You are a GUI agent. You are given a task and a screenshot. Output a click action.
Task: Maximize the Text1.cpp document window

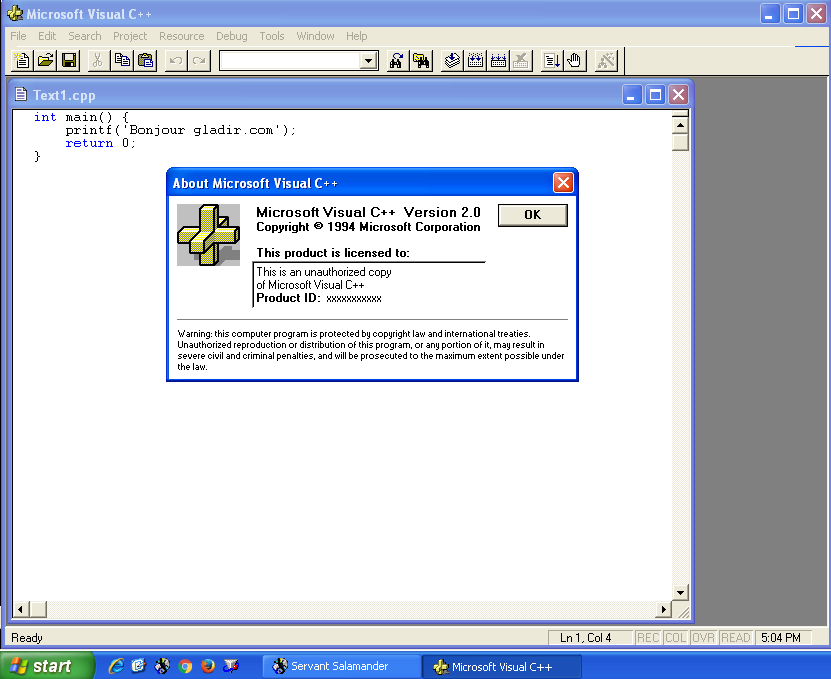655,95
